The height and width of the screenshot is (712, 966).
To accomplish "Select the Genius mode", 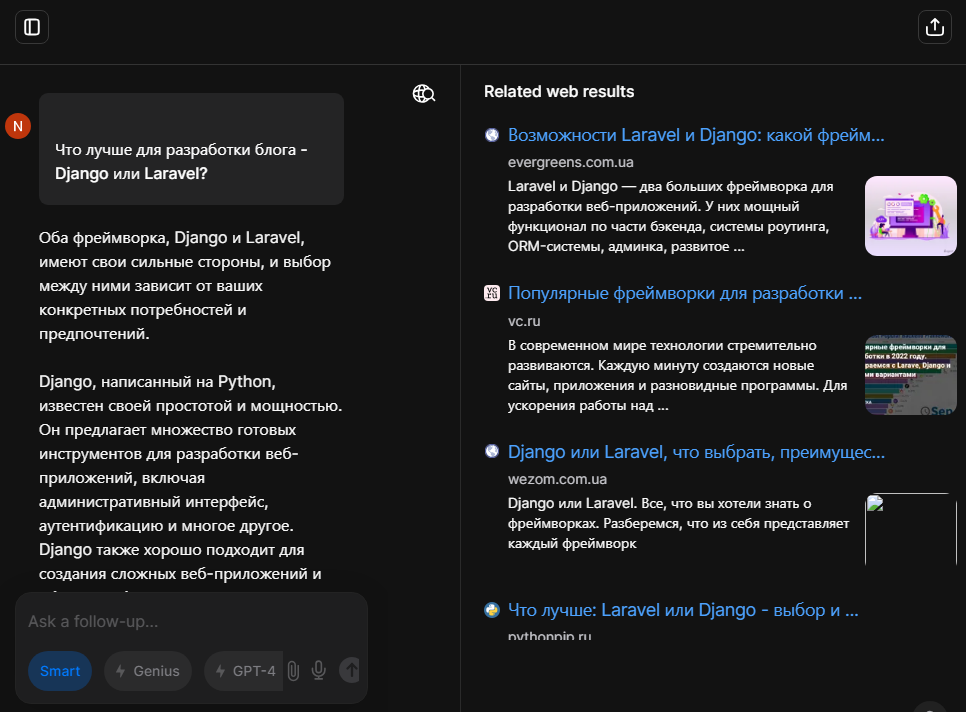I will 148,671.
